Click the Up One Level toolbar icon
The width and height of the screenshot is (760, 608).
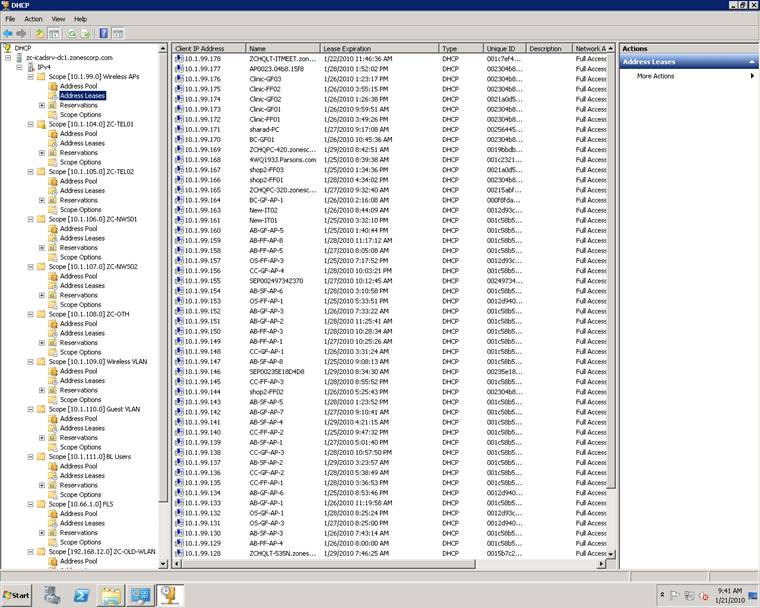pyautogui.click(x=39, y=33)
